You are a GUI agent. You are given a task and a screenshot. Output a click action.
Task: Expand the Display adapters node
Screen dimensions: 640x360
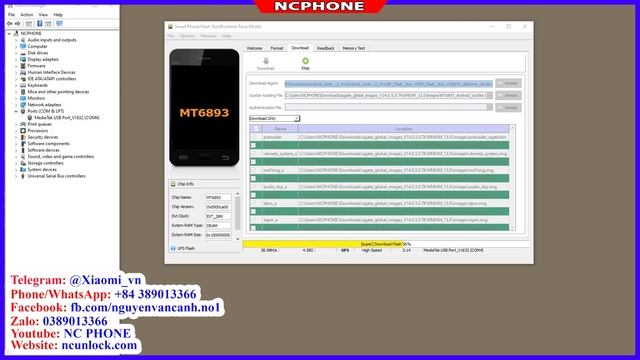(16, 60)
